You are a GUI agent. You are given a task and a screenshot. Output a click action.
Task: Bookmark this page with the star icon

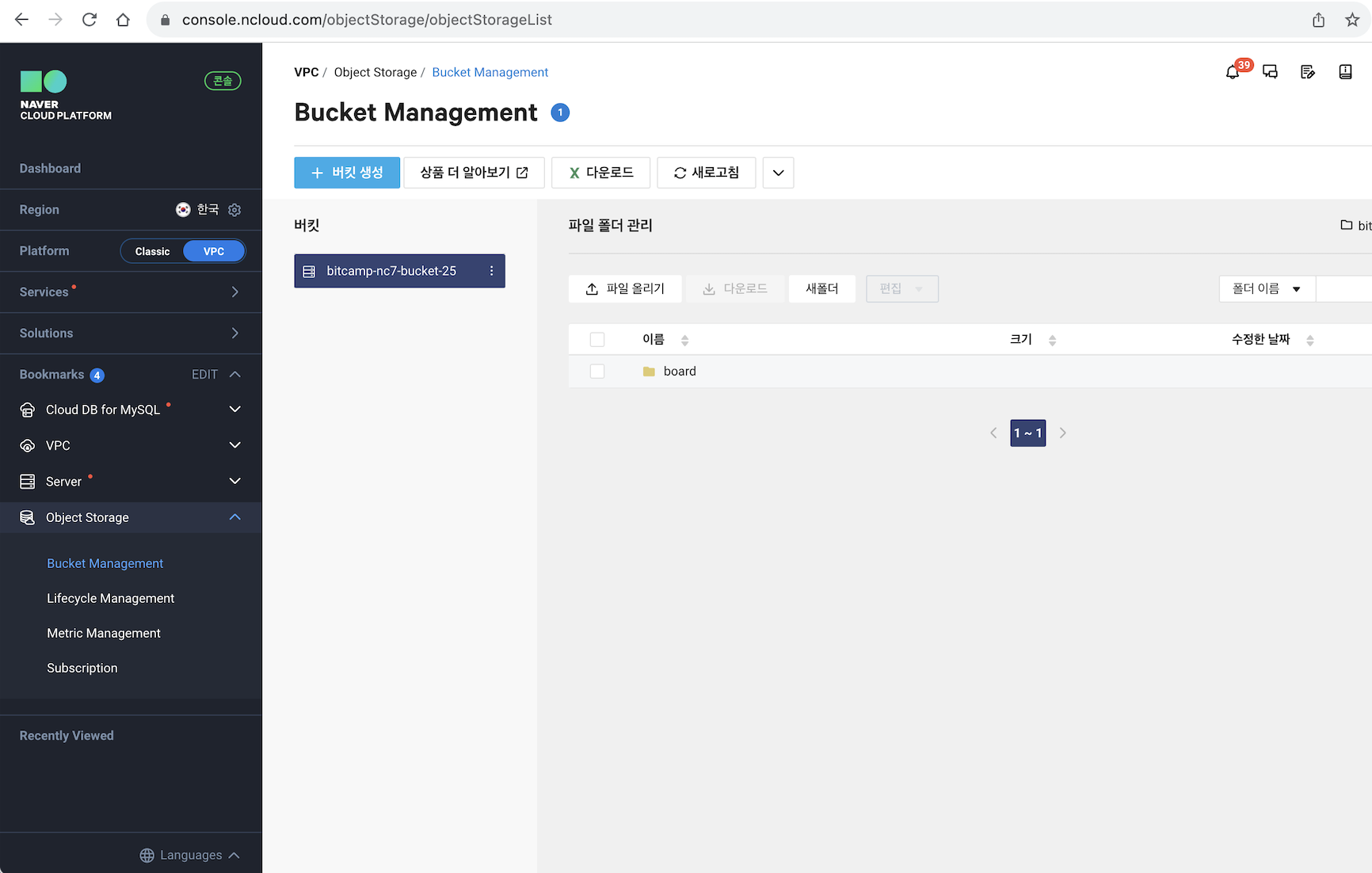pos(1352,20)
